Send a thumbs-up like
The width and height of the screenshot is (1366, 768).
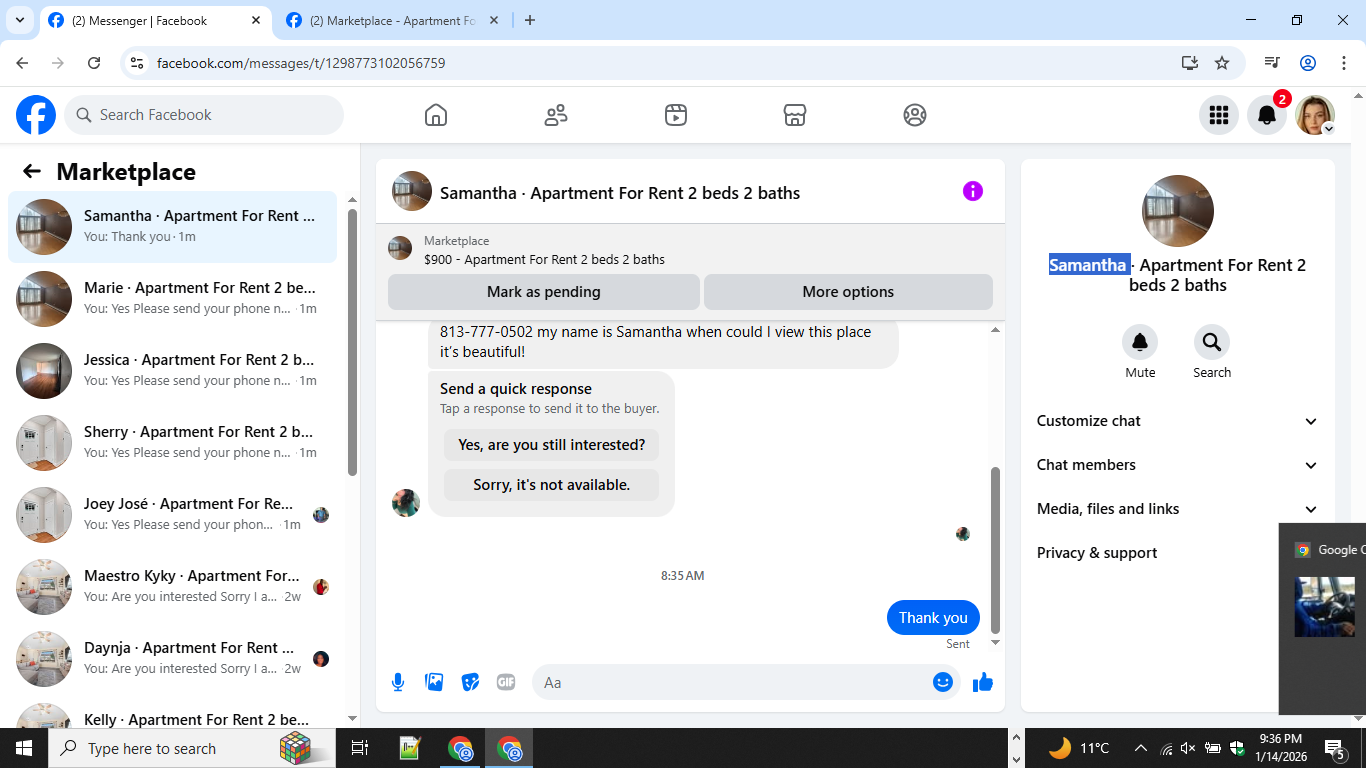983,682
